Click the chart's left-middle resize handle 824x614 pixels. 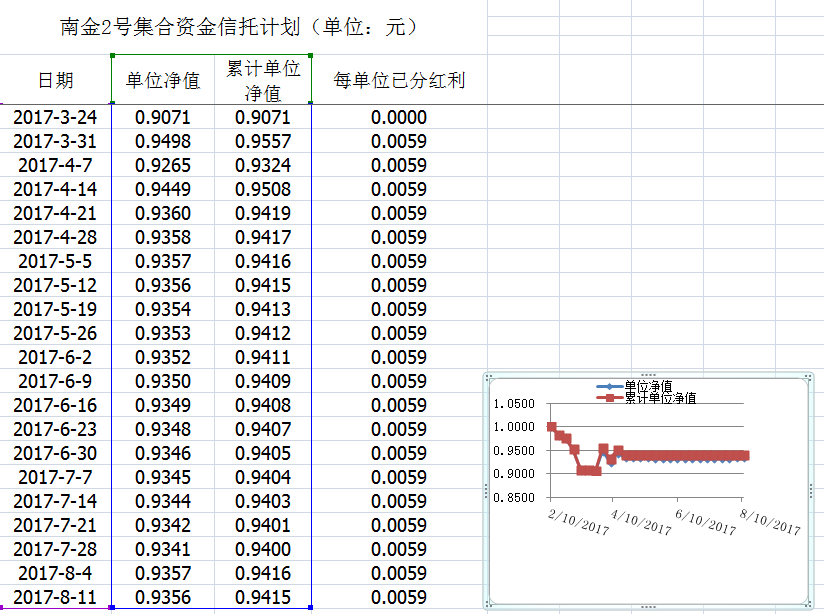point(486,491)
